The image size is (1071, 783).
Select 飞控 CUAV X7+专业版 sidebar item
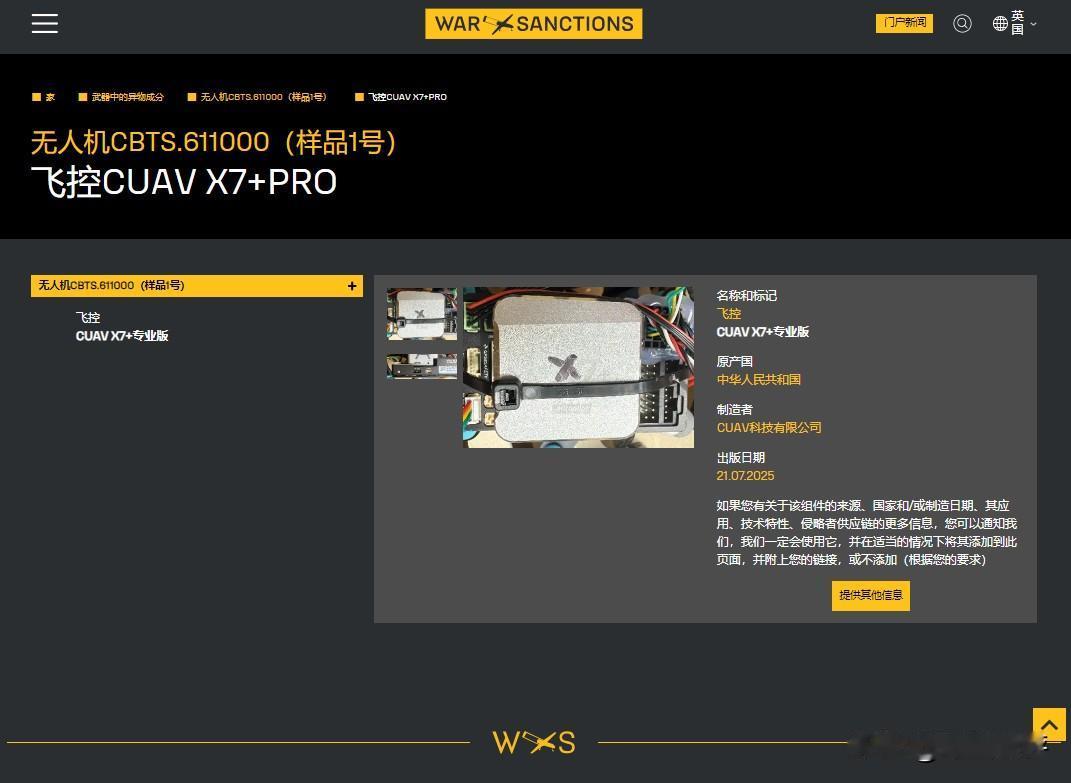(x=122, y=327)
